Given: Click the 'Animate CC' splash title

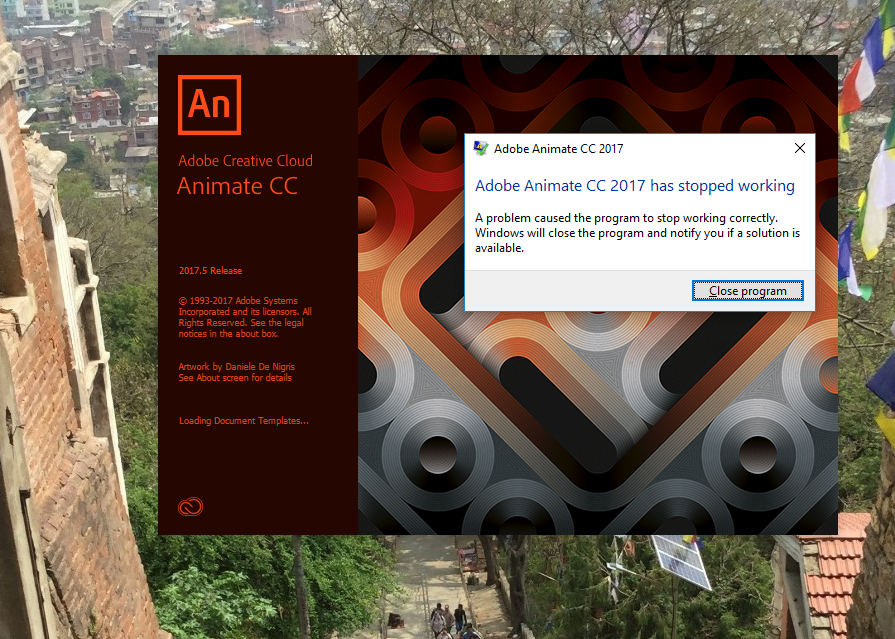Looking at the screenshot, I should (237, 186).
